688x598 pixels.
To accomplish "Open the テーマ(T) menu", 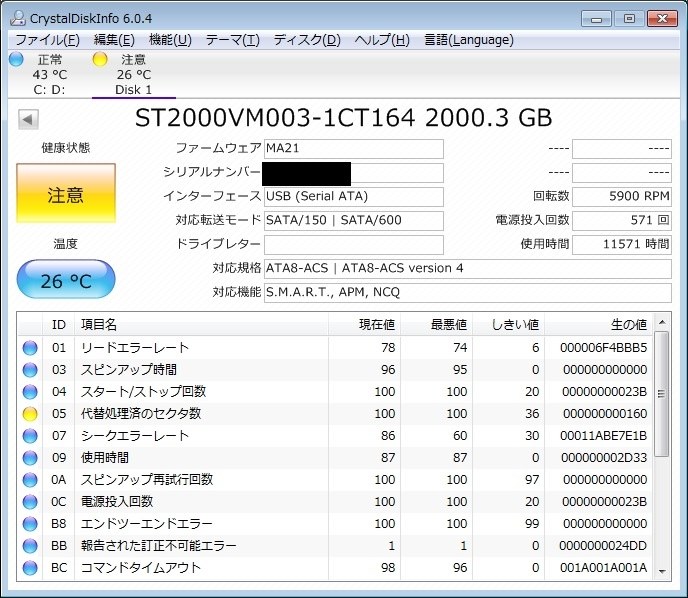I will 233,40.
